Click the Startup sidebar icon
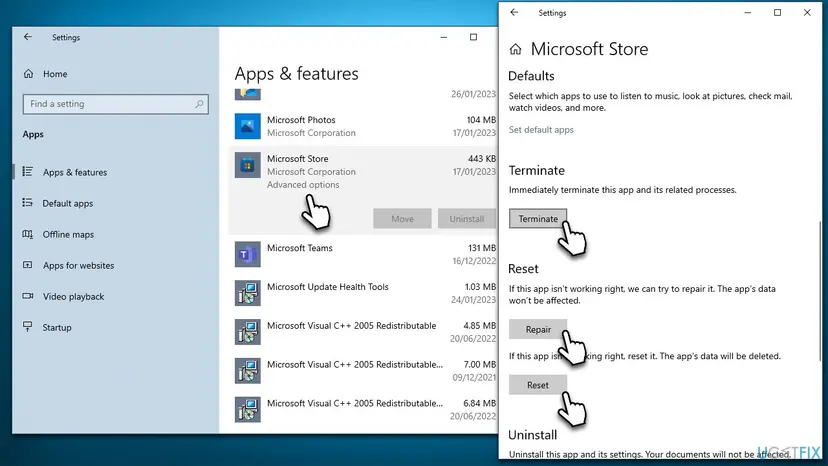 [x=27, y=327]
